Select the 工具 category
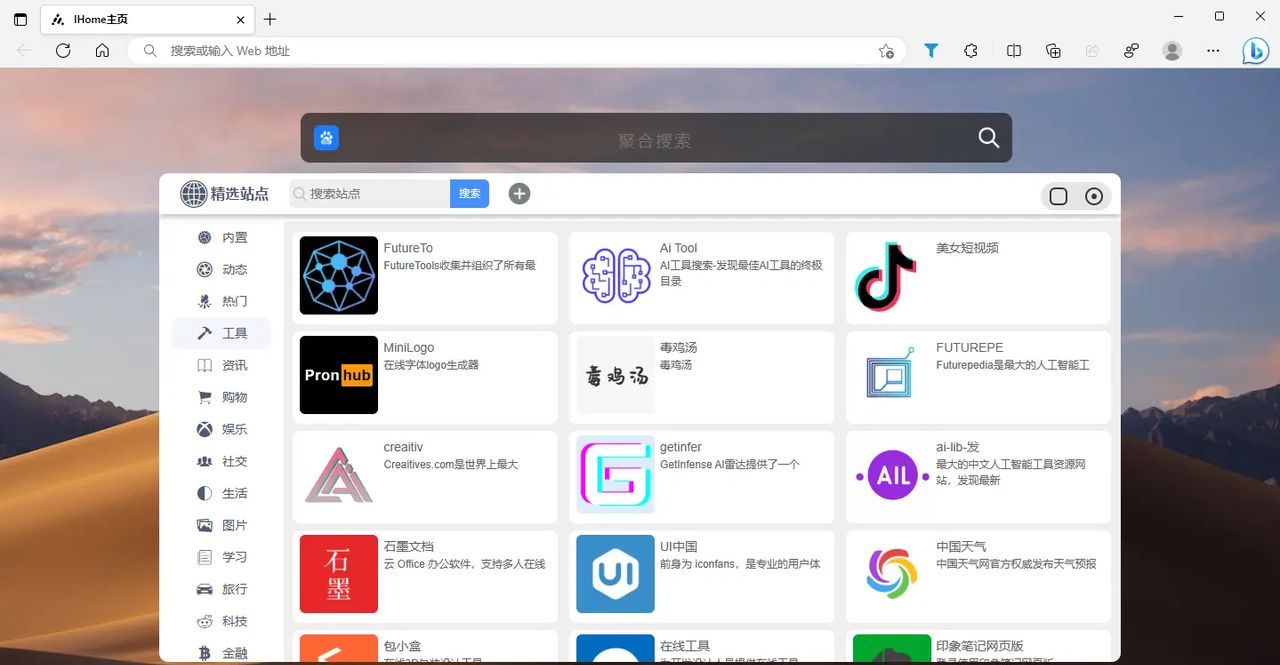This screenshot has height=665, width=1280. pos(221,333)
